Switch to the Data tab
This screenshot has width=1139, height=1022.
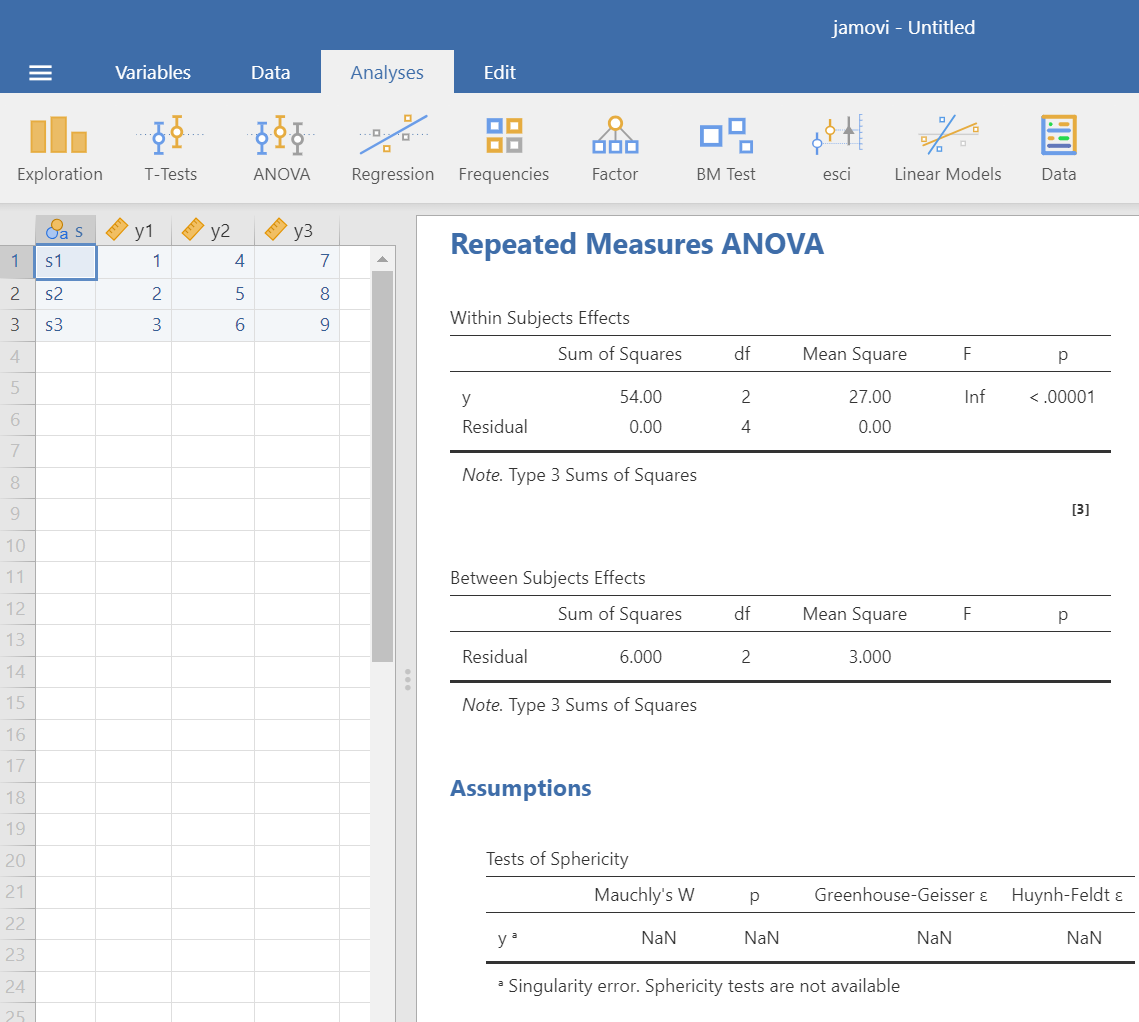(270, 73)
